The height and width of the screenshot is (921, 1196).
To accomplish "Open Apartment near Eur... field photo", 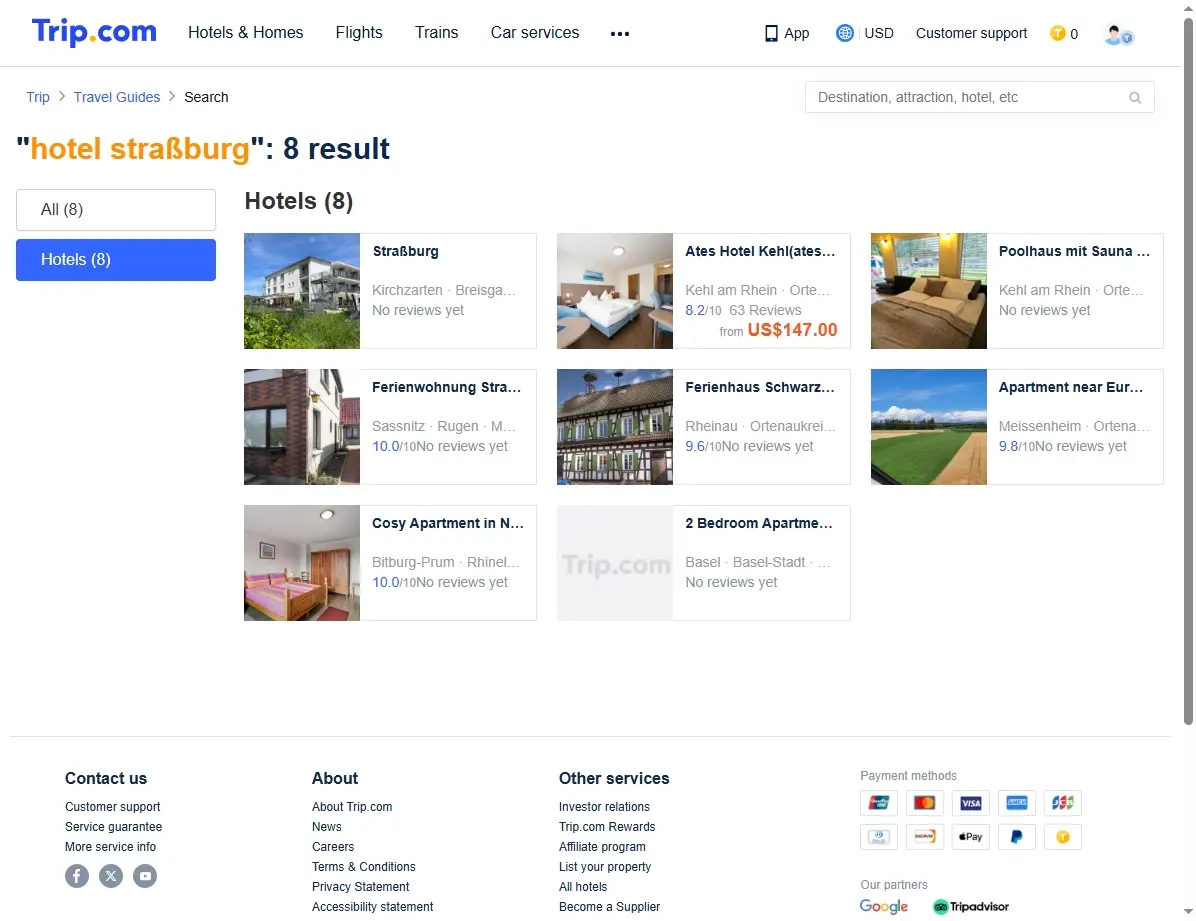I will click(x=929, y=427).
